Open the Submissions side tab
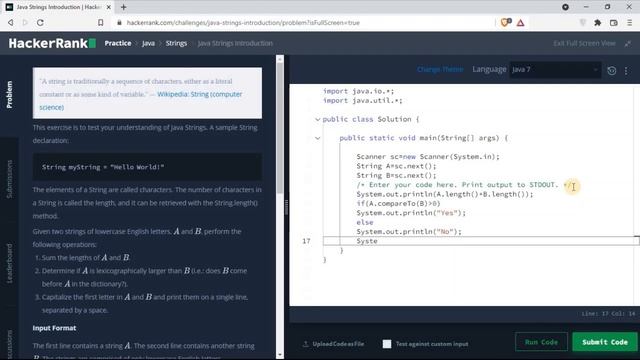Screen dimensions: 640x360 [9, 179]
